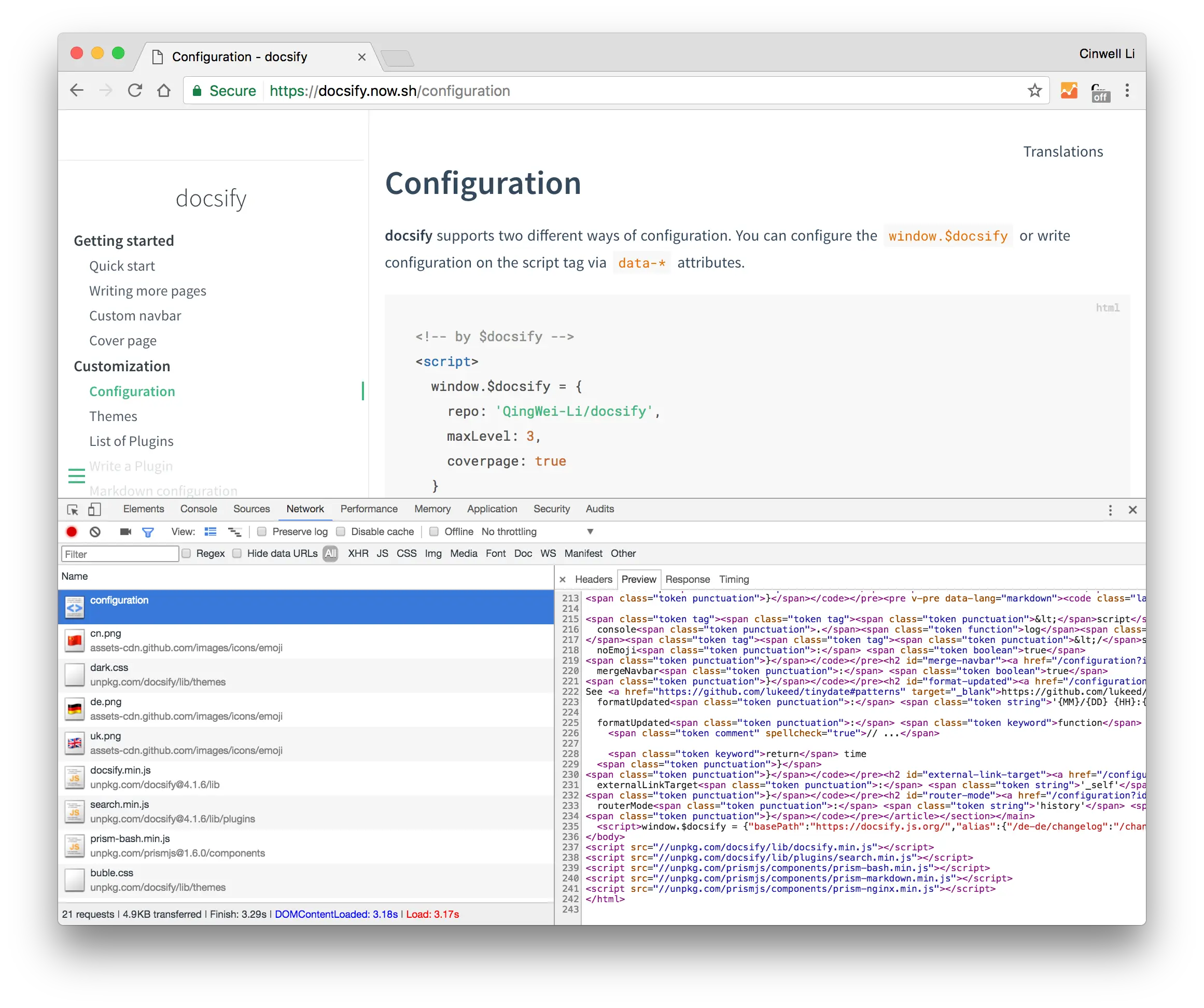Reload the page with the refresh icon
This screenshot has width=1204, height=1008.
click(135, 91)
